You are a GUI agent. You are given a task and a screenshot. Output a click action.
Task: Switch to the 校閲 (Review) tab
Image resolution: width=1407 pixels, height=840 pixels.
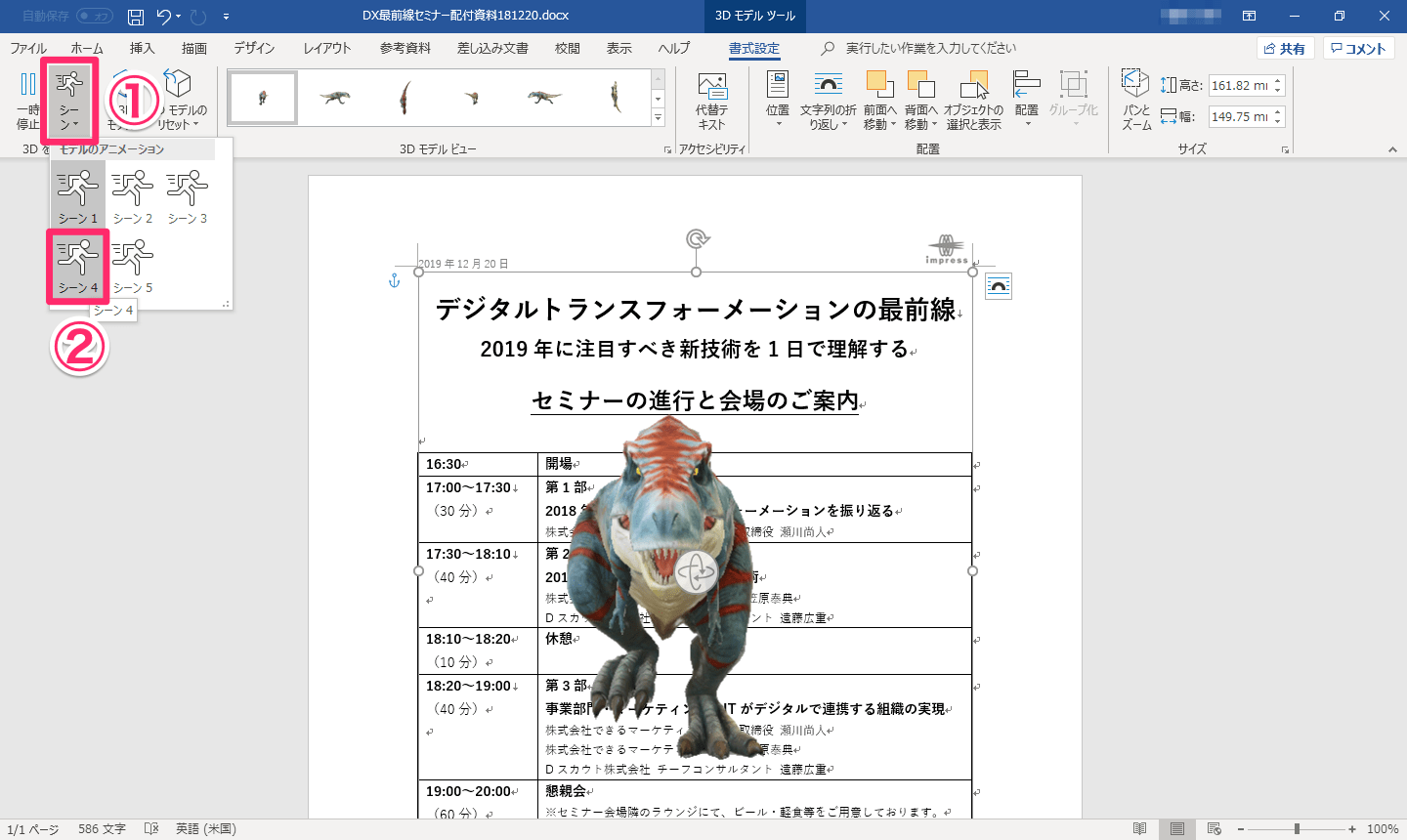[x=568, y=48]
